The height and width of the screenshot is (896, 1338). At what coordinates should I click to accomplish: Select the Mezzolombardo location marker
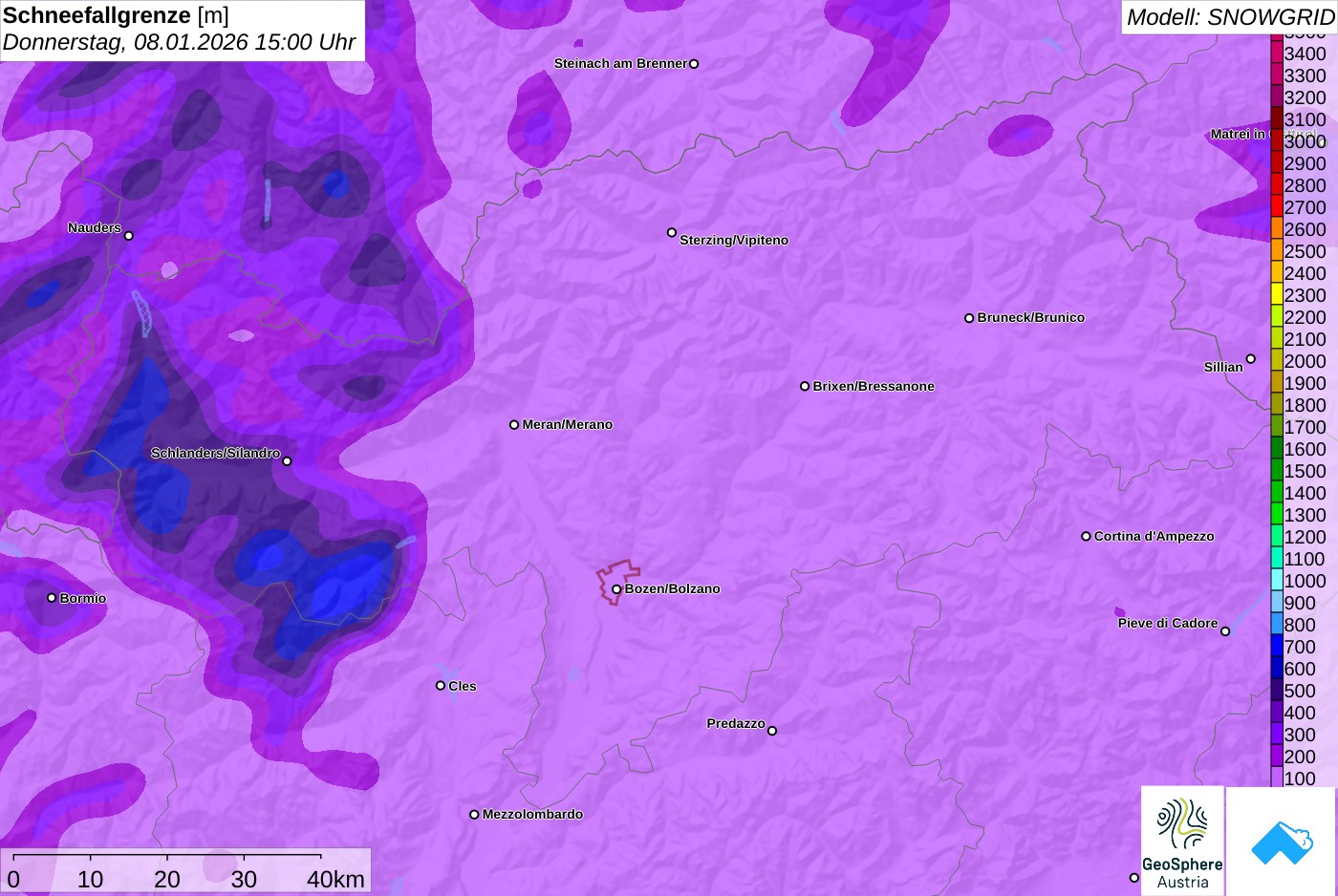coord(474,815)
